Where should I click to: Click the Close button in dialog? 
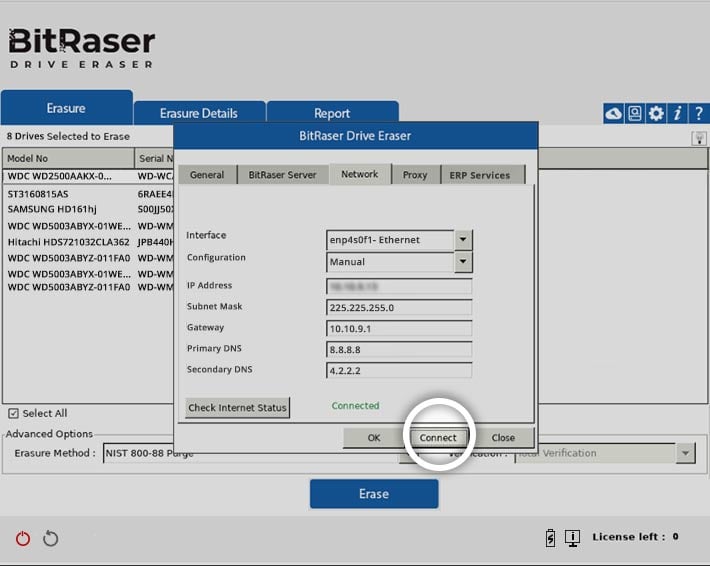[503, 438]
